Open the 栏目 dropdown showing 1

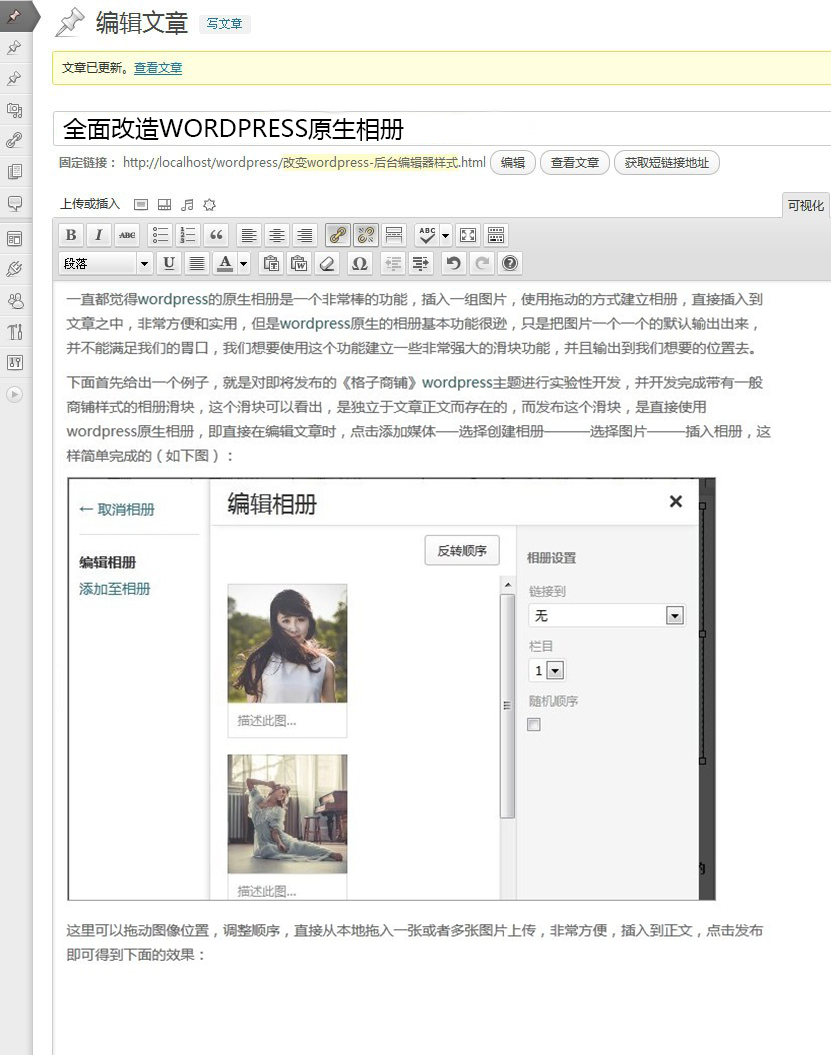tap(546, 670)
